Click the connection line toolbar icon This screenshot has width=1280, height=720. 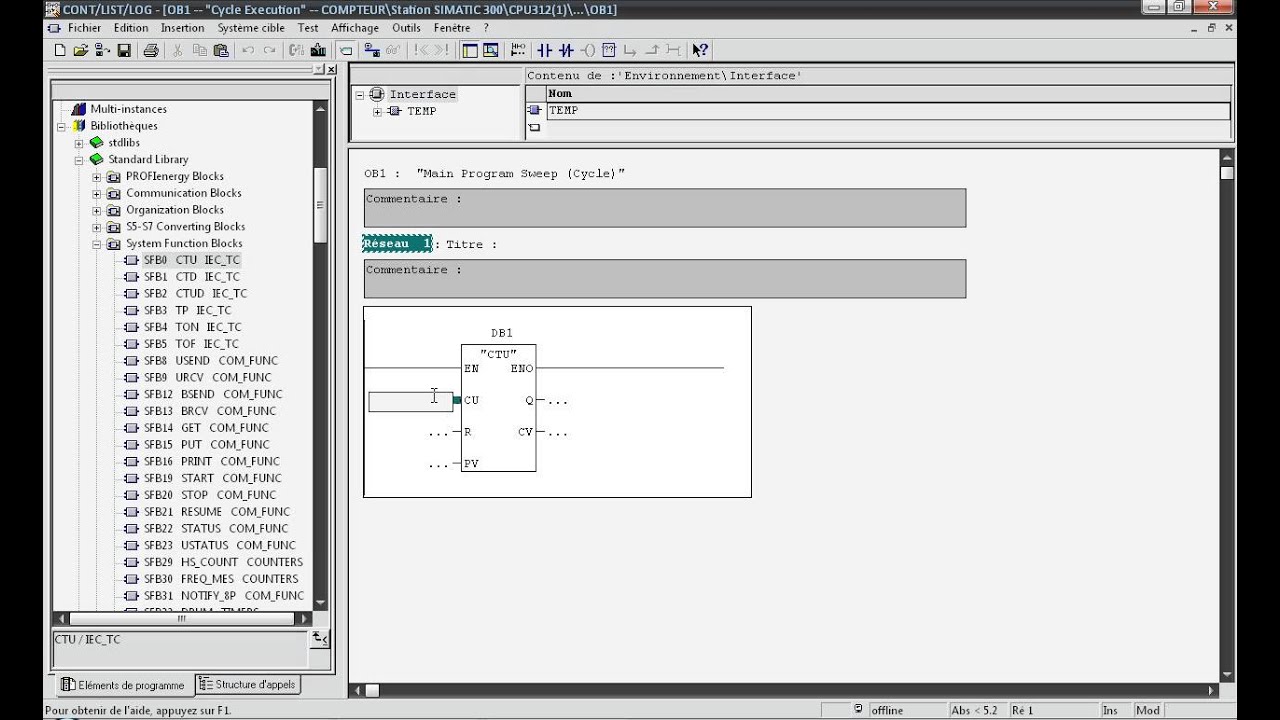673,50
